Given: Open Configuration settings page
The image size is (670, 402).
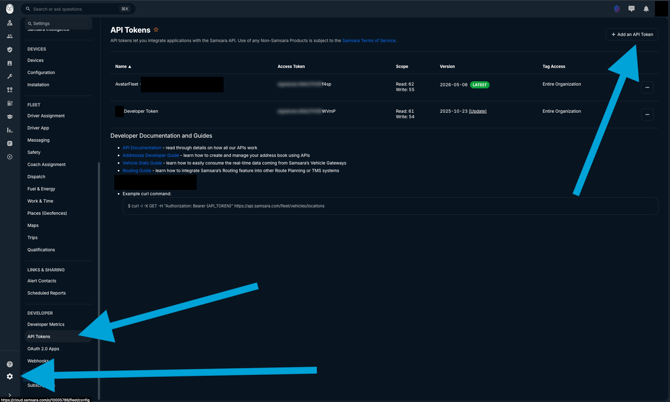Looking at the screenshot, I should pos(41,72).
